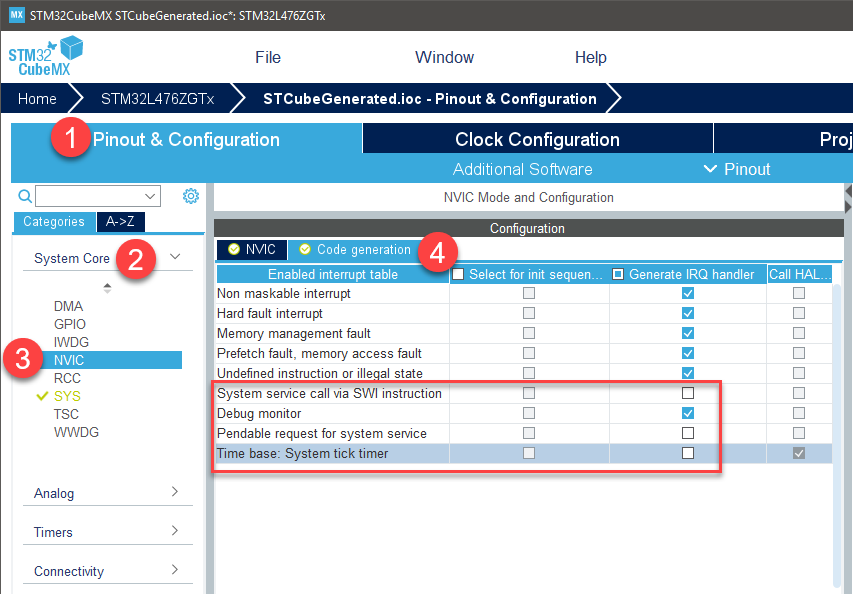The height and width of the screenshot is (594, 853).
Task: Select WWDG in System Core list
Action: point(76,432)
